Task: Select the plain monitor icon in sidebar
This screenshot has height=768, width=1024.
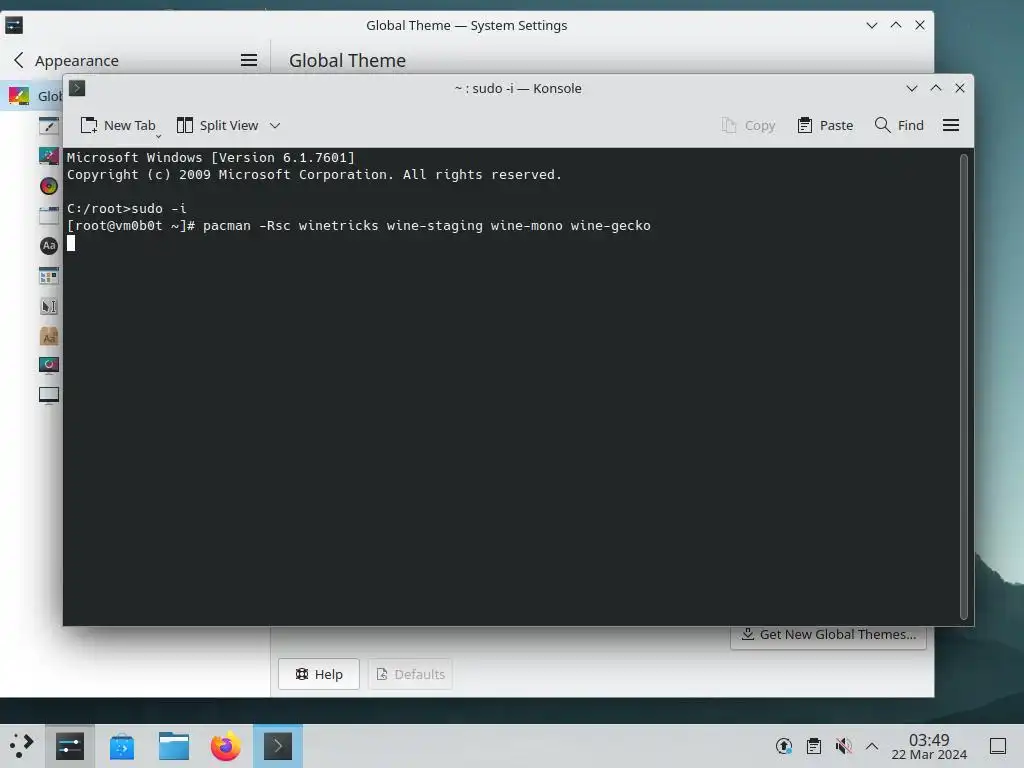Action: point(49,396)
